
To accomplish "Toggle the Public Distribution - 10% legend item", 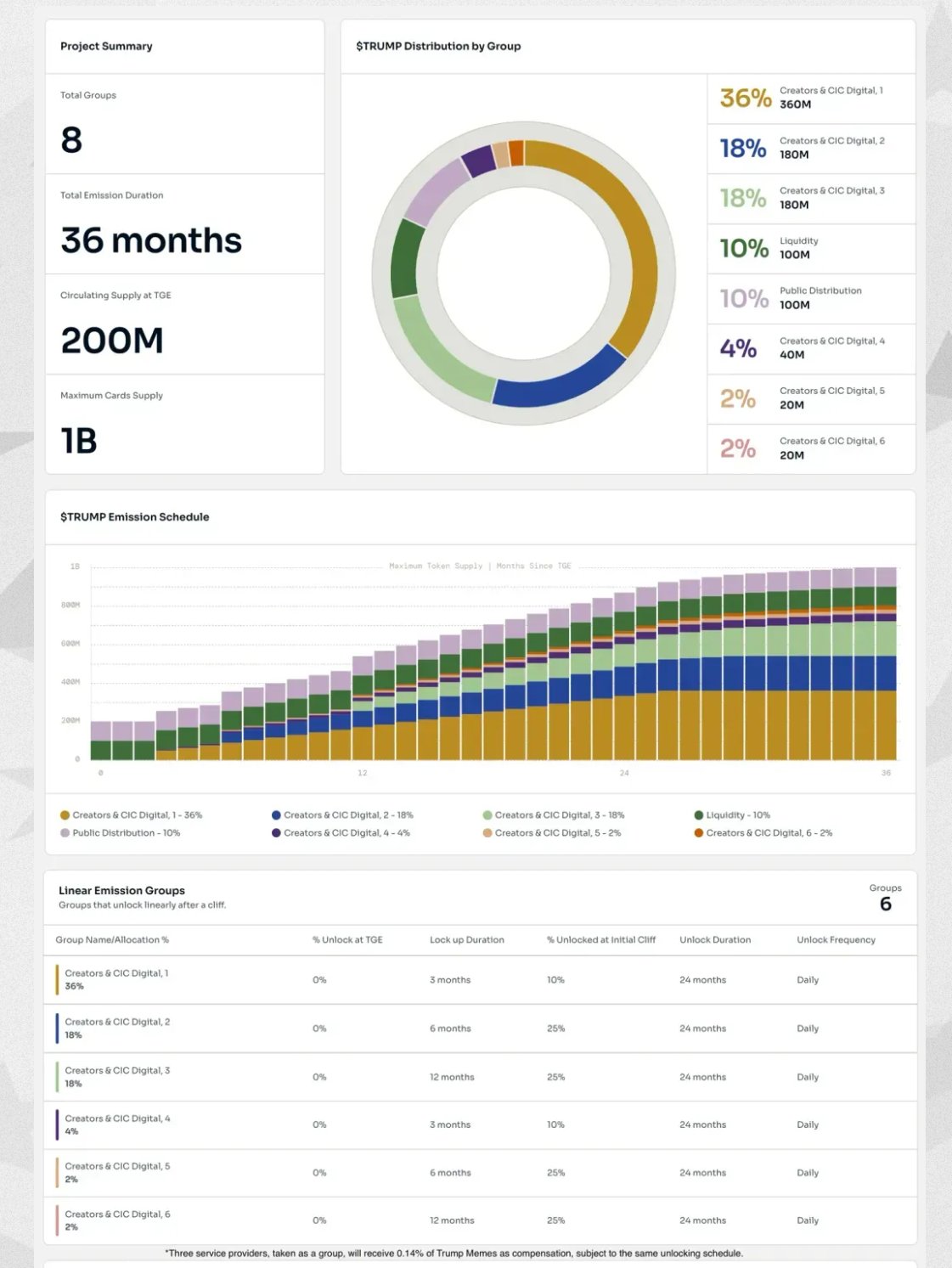I will tap(126, 833).
